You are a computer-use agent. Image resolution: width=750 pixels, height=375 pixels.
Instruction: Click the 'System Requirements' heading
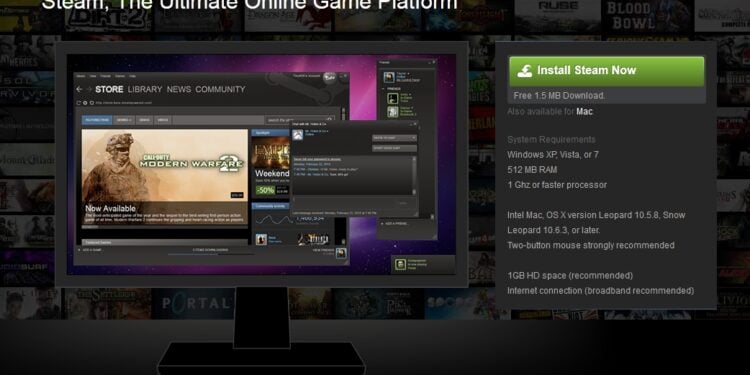pyautogui.click(x=551, y=140)
